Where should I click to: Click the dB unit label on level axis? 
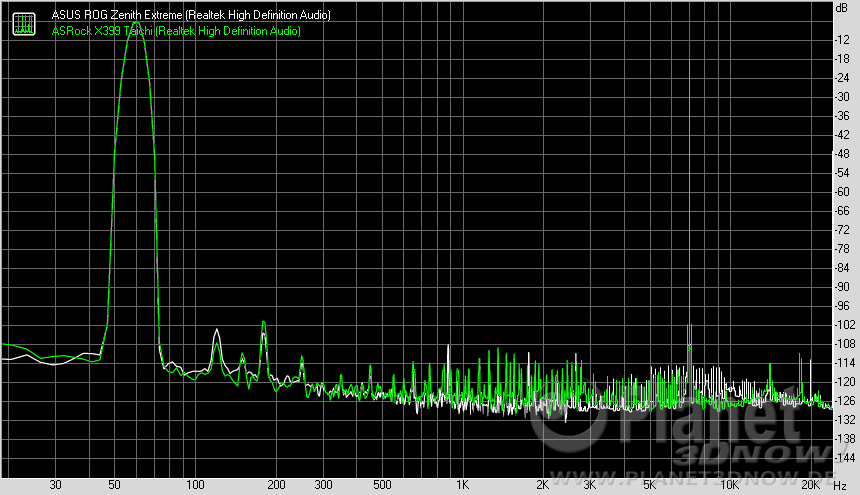pyautogui.click(x=841, y=8)
